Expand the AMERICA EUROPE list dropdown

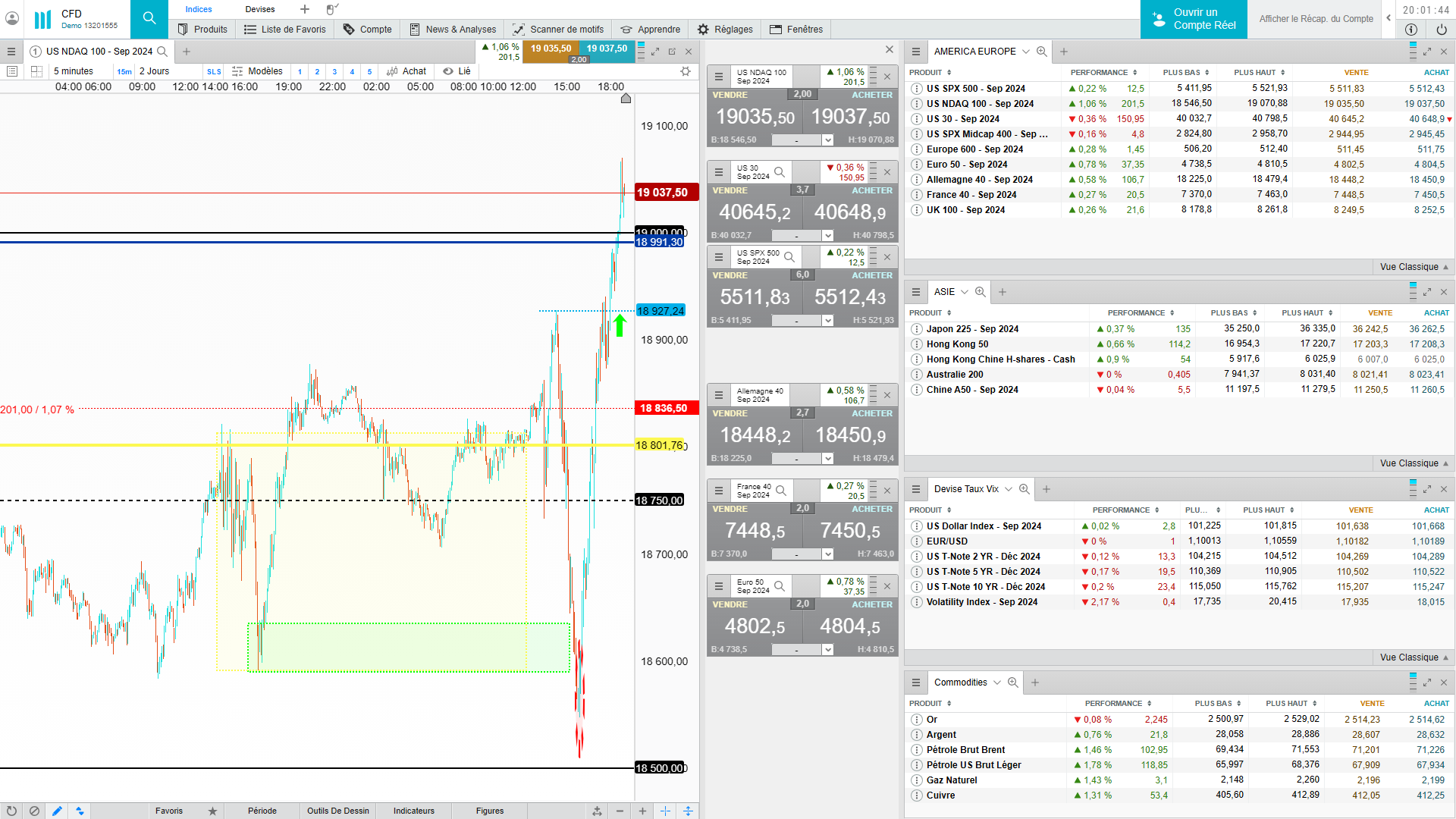click(1026, 52)
